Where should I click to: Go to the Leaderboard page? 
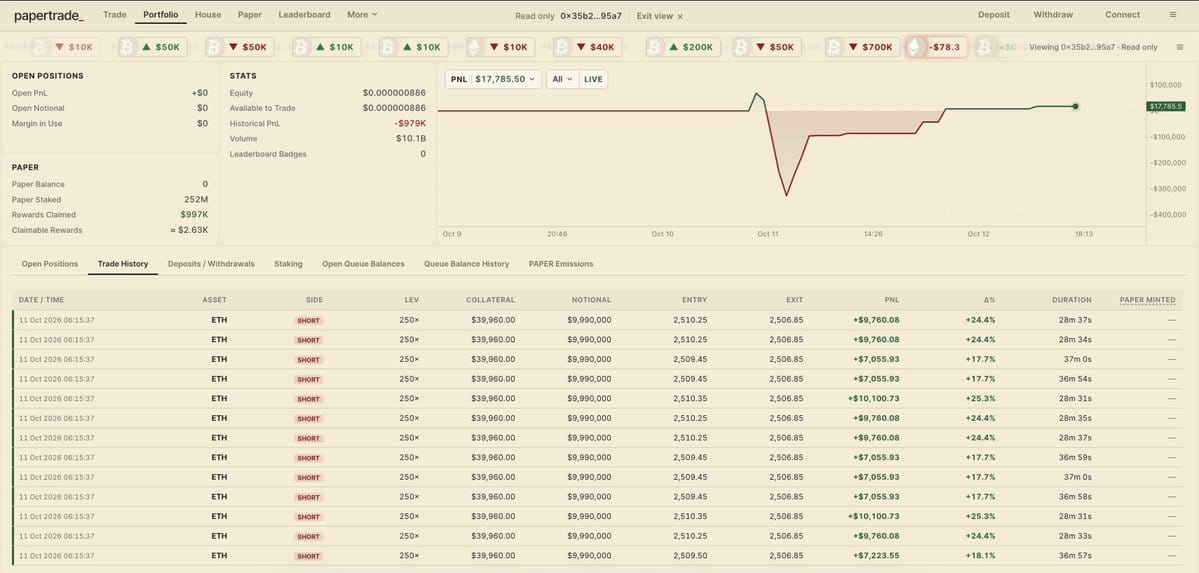point(304,15)
